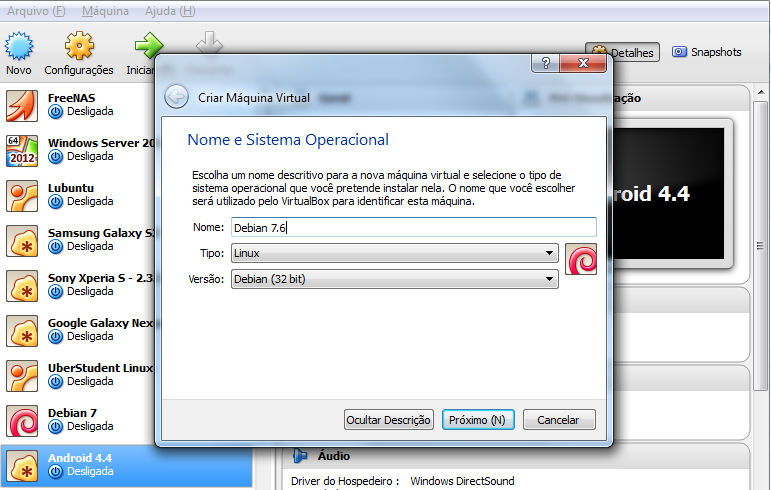Select the Lubuntu machine icon

click(x=22, y=196)
